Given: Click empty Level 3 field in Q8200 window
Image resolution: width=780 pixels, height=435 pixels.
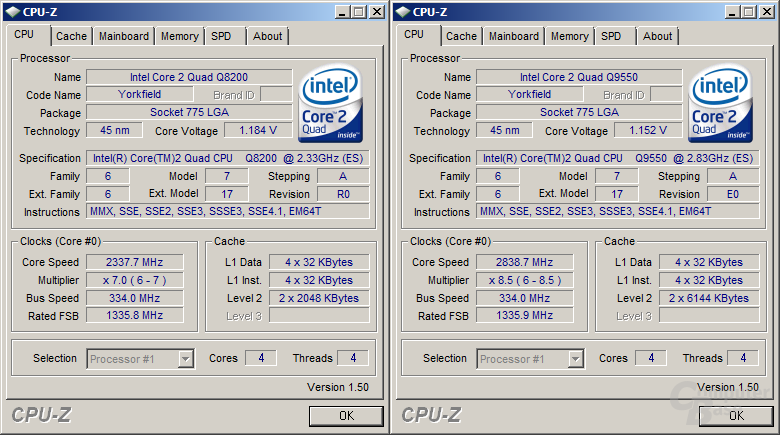Looking at the screenshot, I should coord(319,315).
